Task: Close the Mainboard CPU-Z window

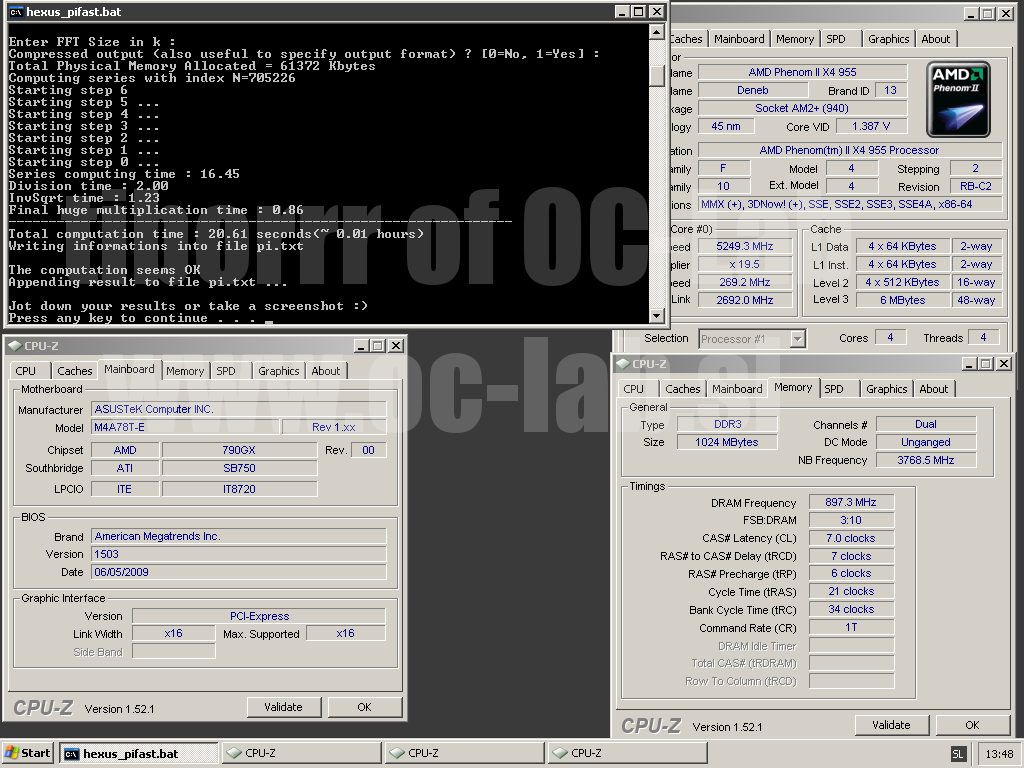Action: pyautogui.click(x=396, y=345)
